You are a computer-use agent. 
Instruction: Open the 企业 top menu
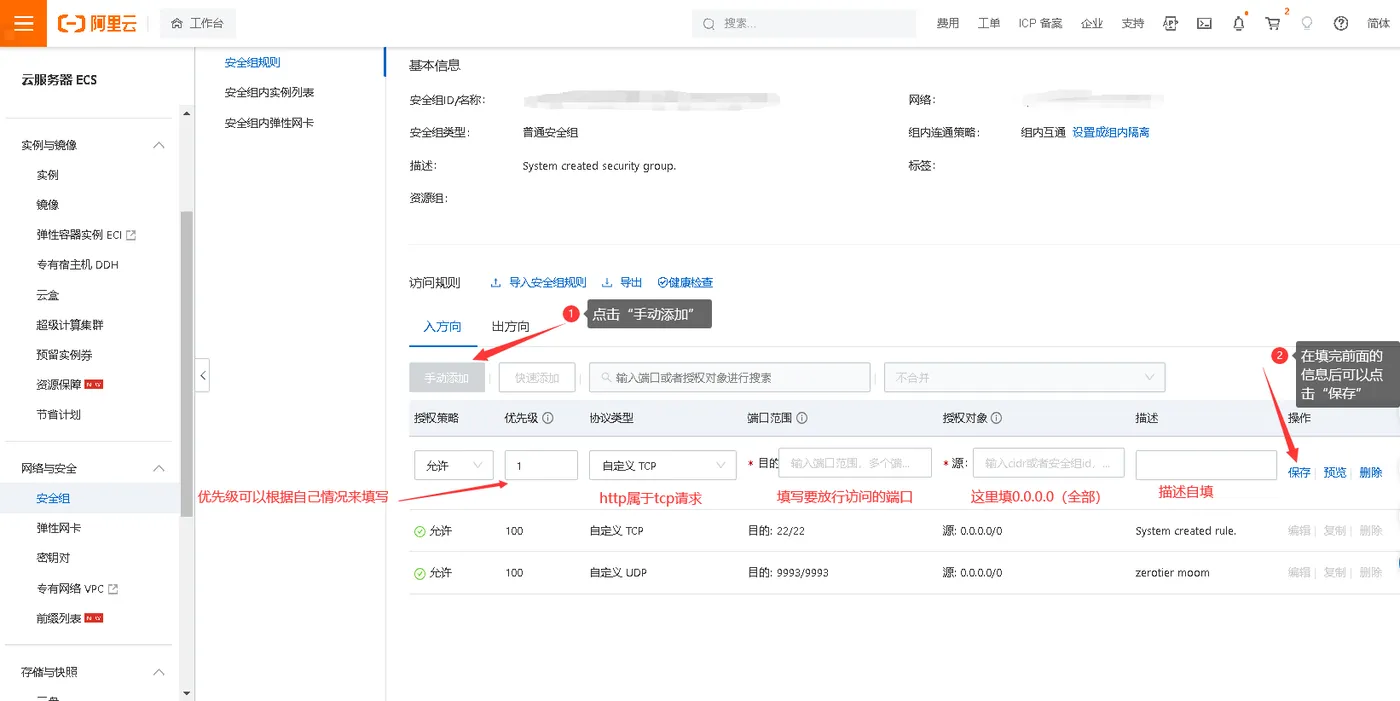coord(1091,23)
